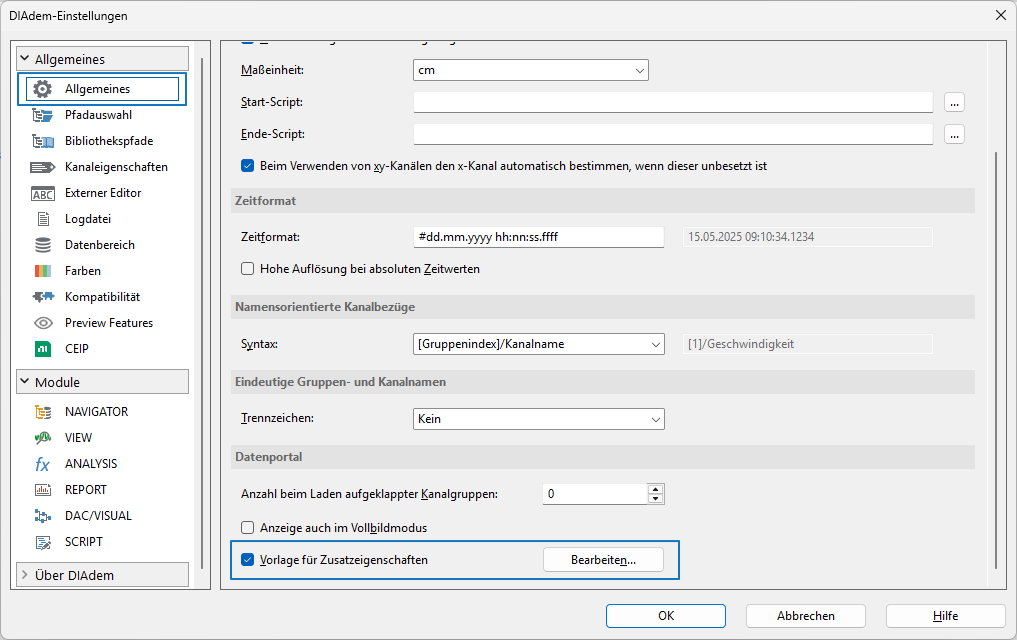Click the Preview Features eye icon
Screen dimensions: 1017x640
43,323
